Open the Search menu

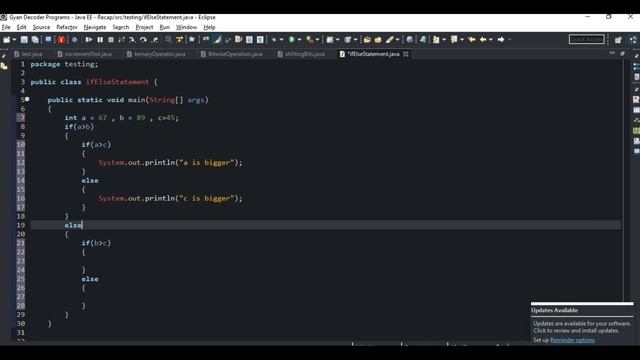pos(120,27)
